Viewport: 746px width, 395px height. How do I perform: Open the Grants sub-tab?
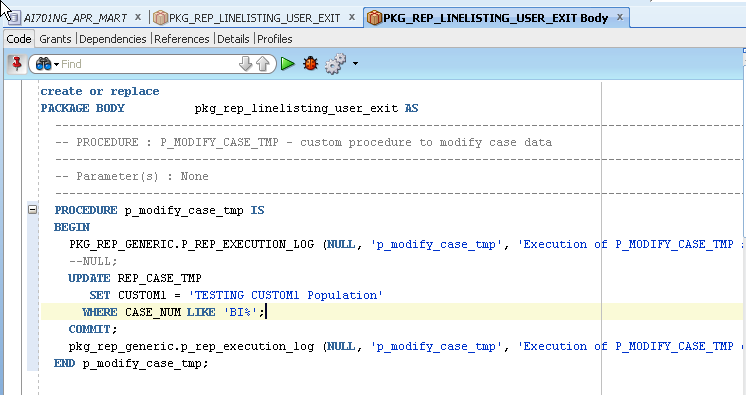point(55,39)
